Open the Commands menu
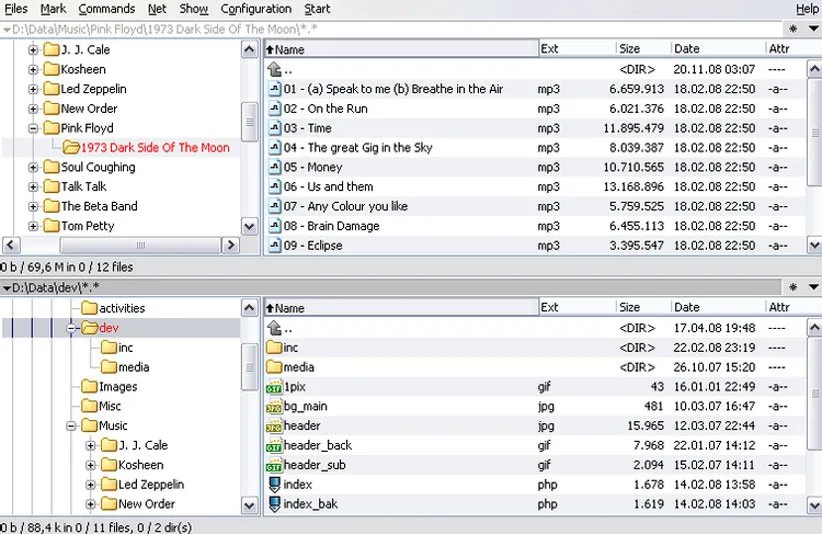Viewport: 822px width, 534px height. (x=106, y=9)
